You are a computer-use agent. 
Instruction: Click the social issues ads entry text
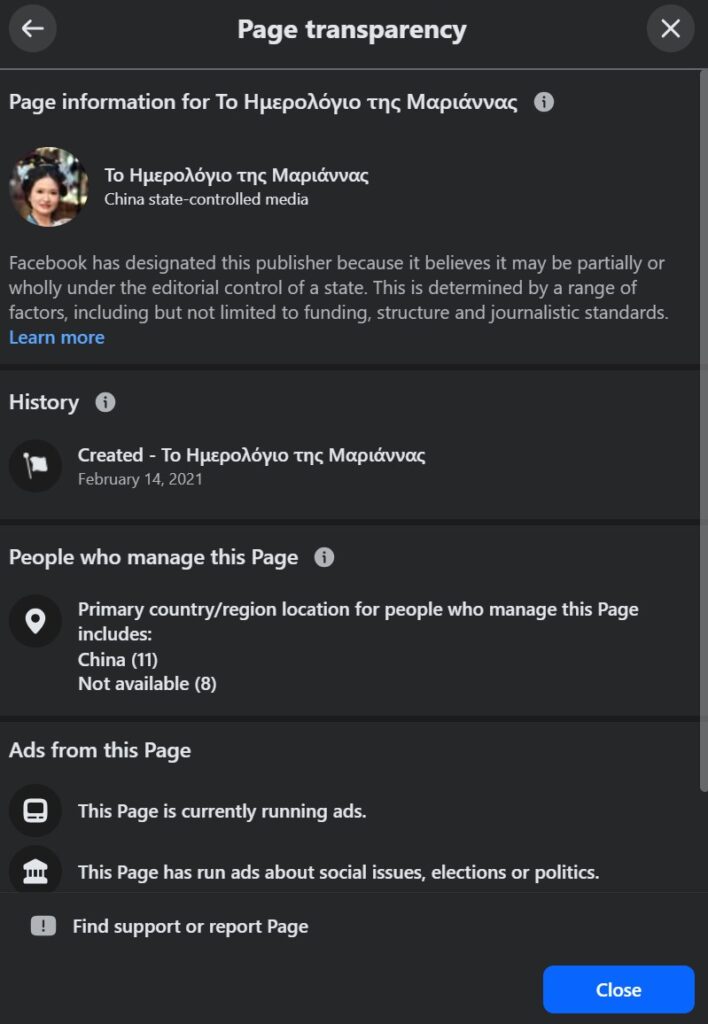[338, 872]
